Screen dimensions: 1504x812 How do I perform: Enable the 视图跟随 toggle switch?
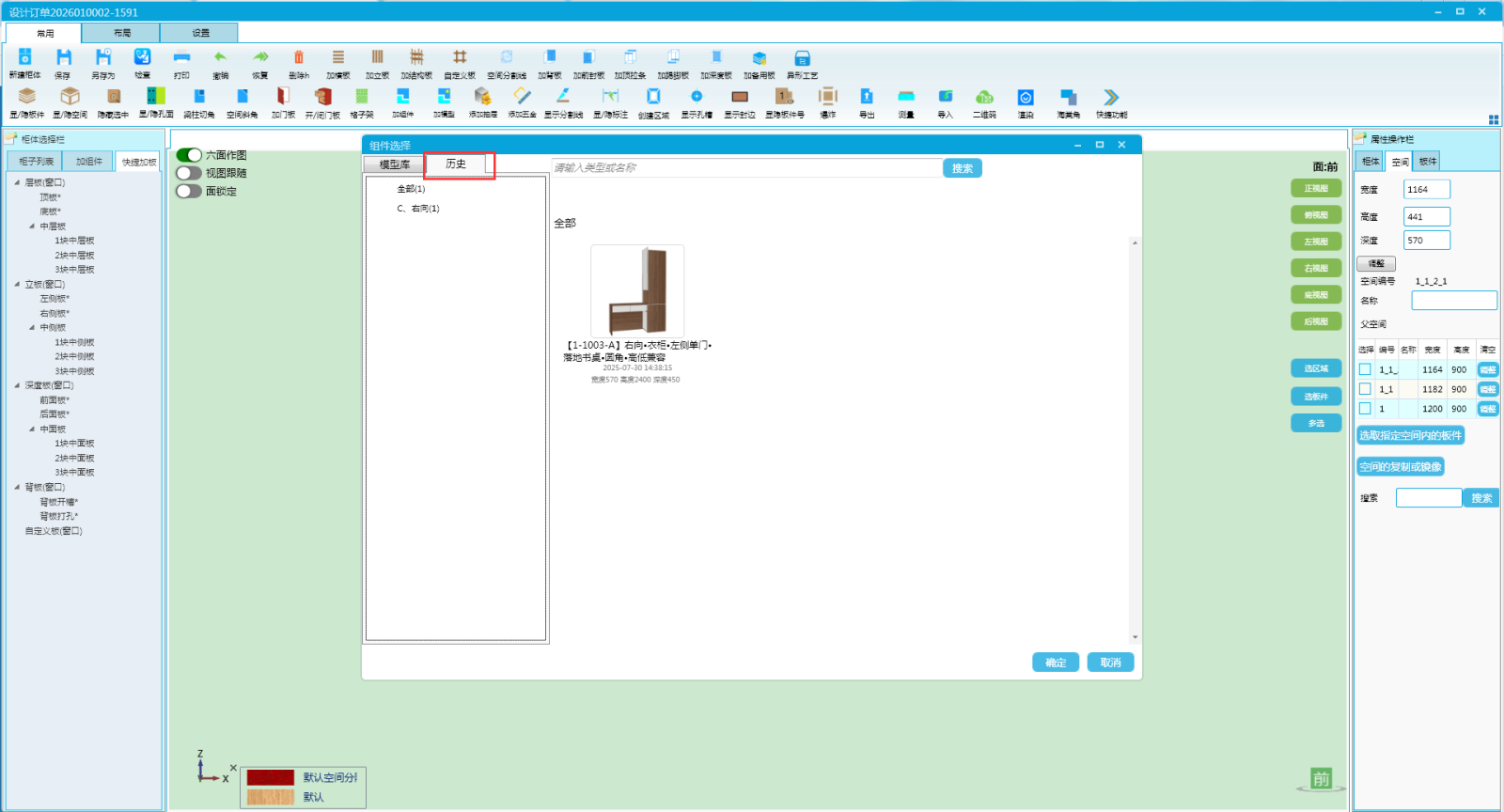point(189,173)
